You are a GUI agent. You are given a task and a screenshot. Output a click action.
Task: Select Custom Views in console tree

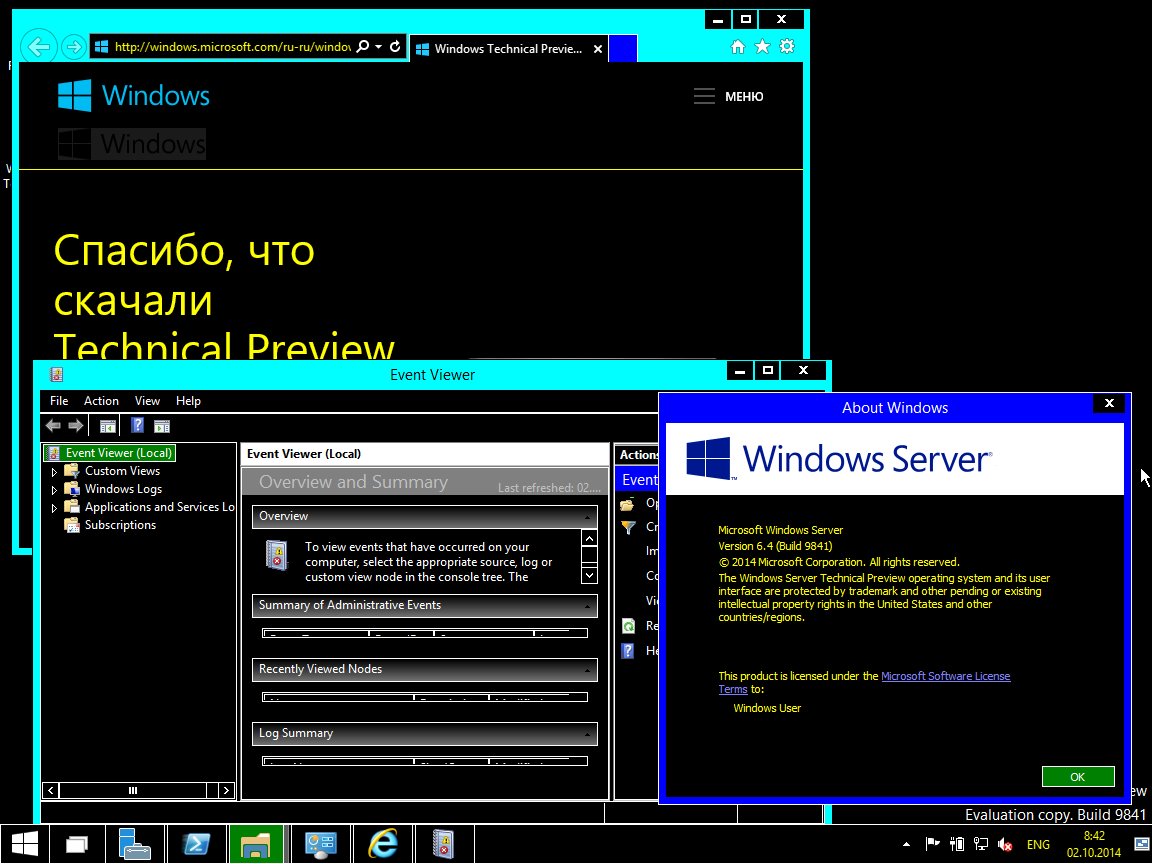pyautogui.click(x=122, y=471)
